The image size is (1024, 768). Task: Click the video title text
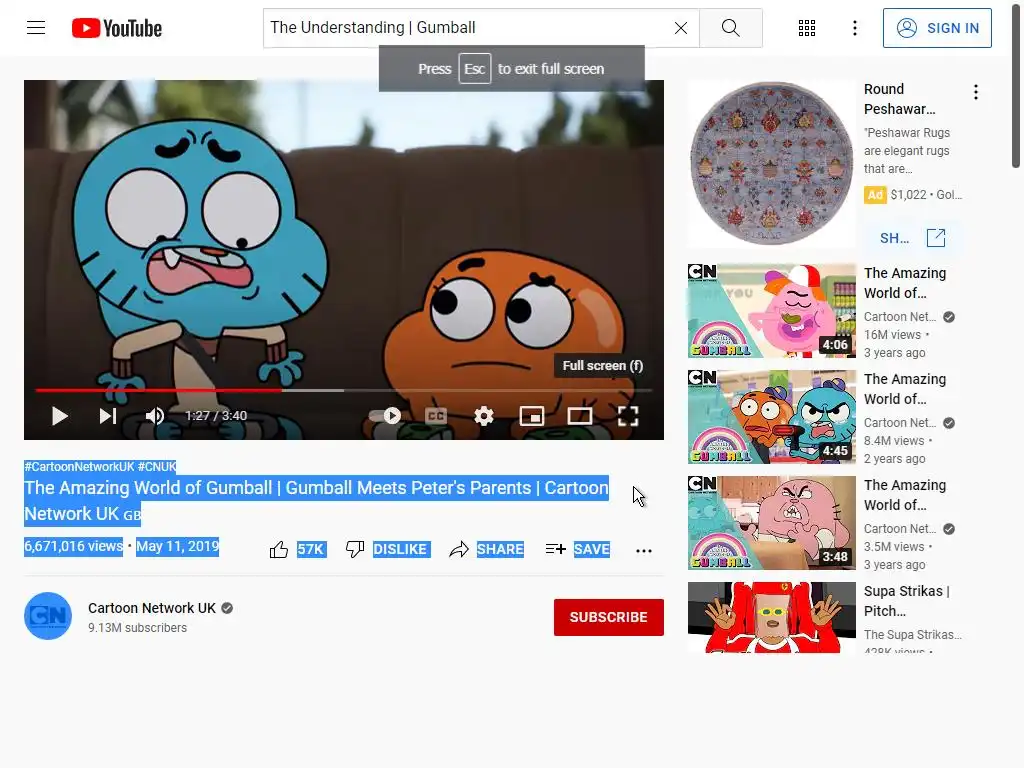pos(316,500)
